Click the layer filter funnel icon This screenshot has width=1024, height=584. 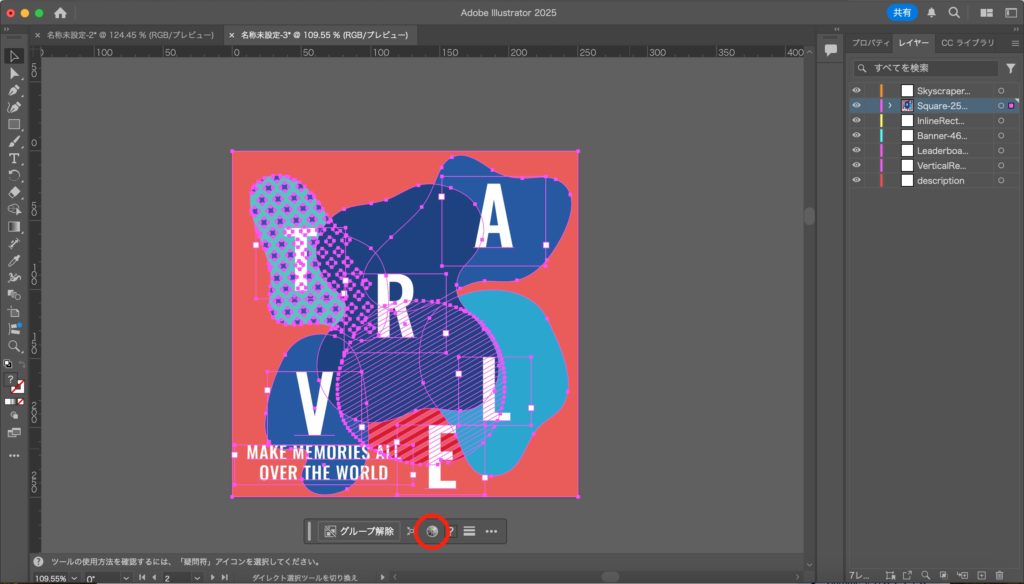pos(1010,69)
